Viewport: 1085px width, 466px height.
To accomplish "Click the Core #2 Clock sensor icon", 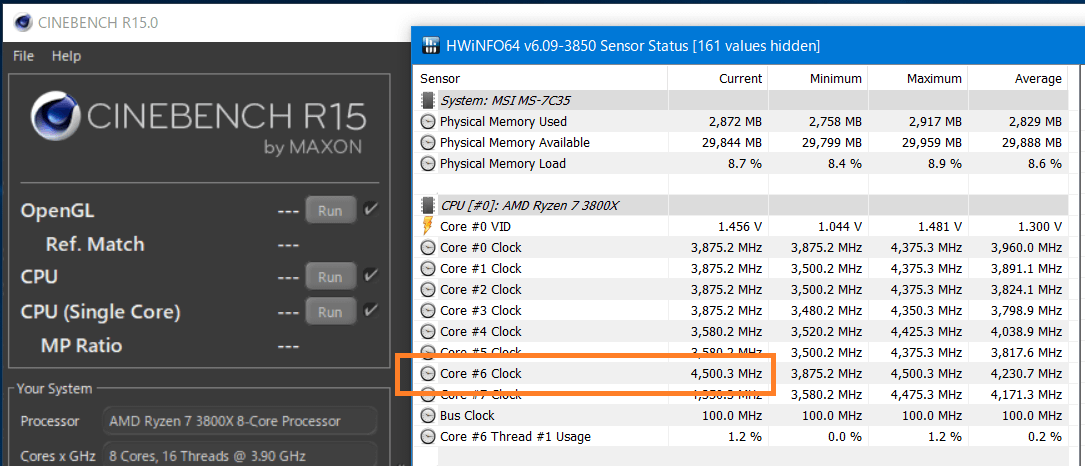I will pyautogui.click(x=428, y=289).
